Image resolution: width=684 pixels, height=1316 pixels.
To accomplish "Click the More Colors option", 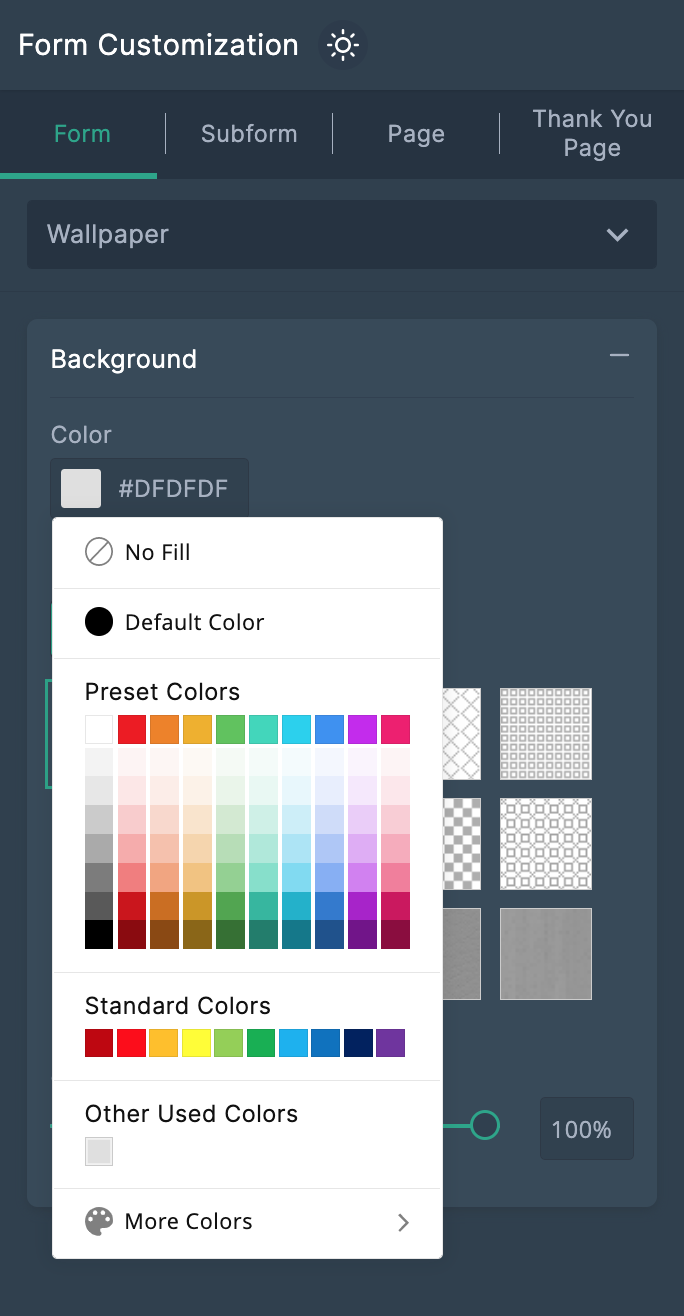I will click(x=188, y=1222).
